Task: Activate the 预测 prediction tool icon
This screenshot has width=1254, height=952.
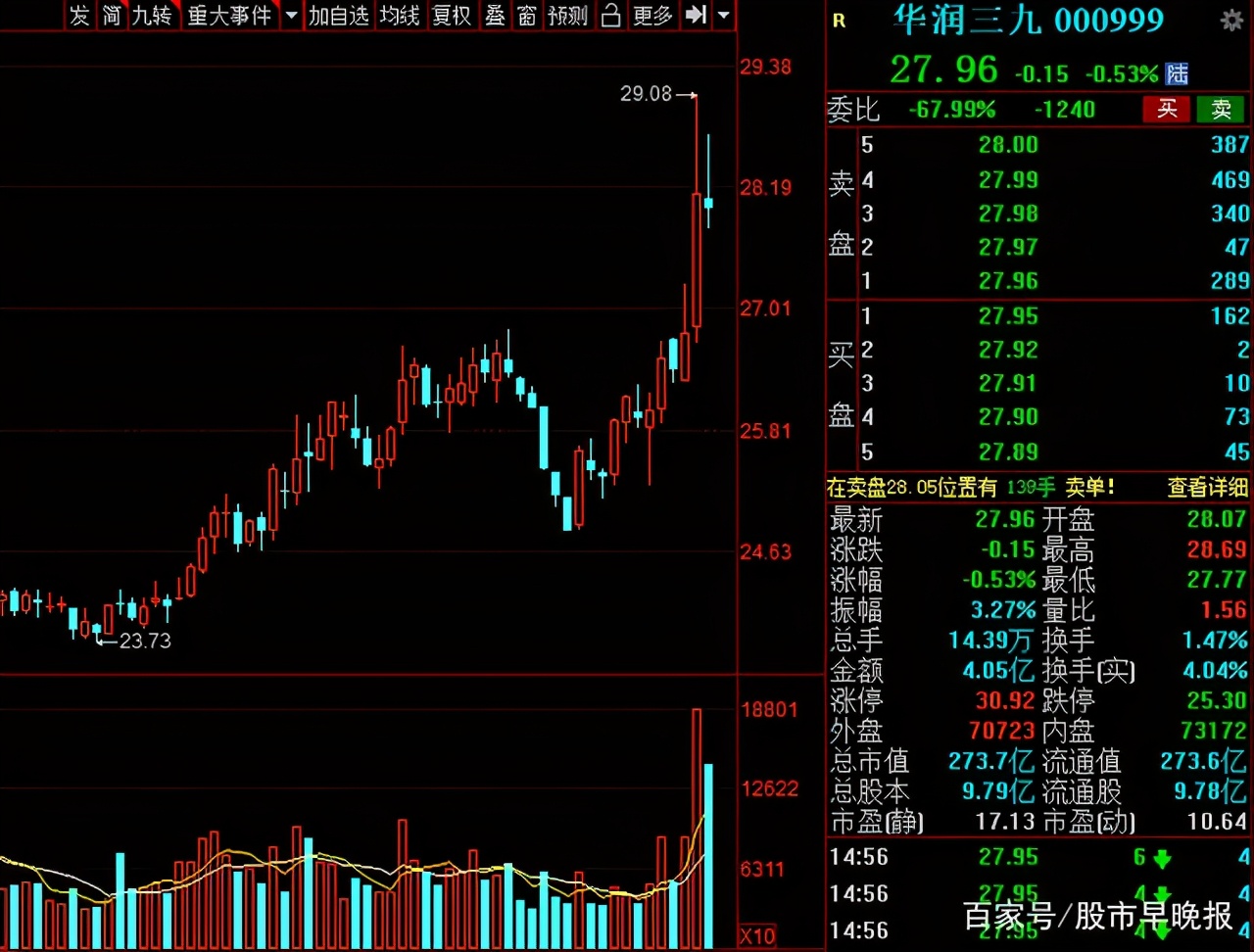Action: click(x=567, y=16)
